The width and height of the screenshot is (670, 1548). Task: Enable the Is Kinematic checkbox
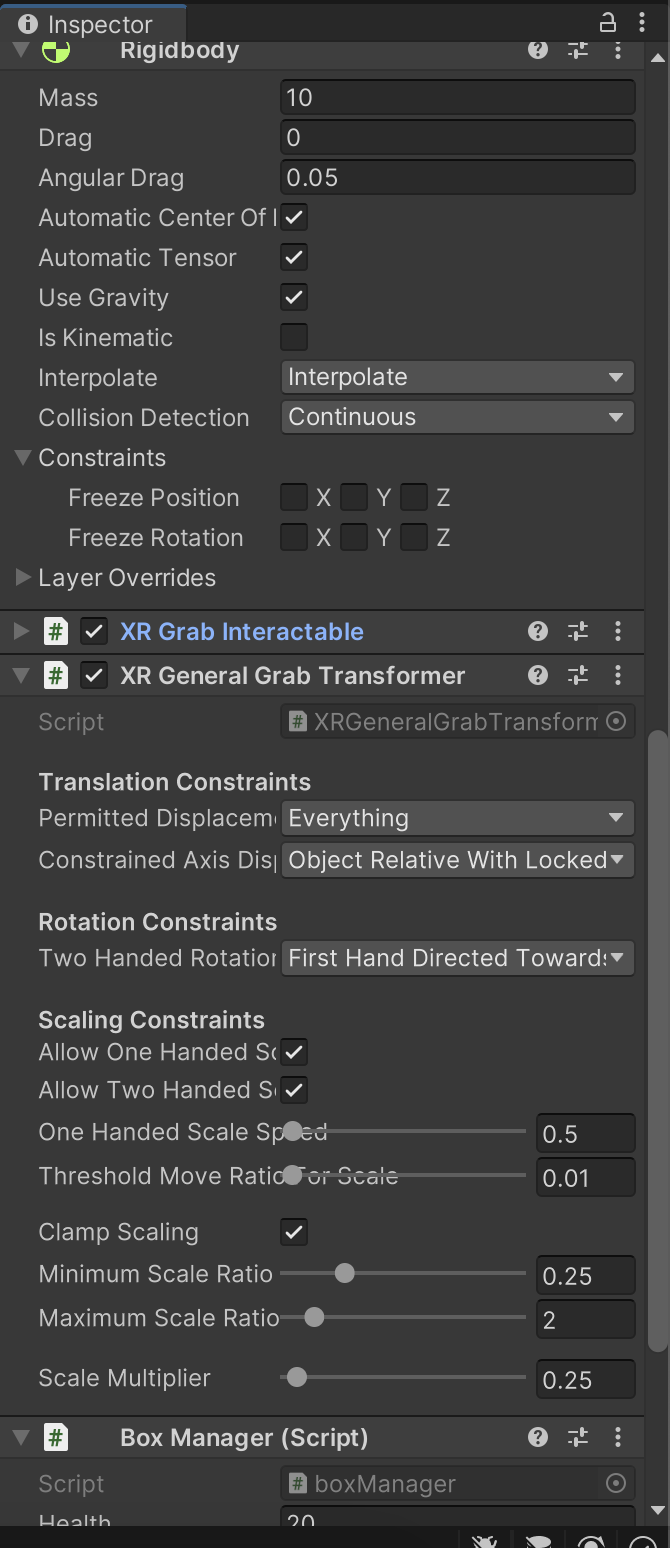click(294, 337)
